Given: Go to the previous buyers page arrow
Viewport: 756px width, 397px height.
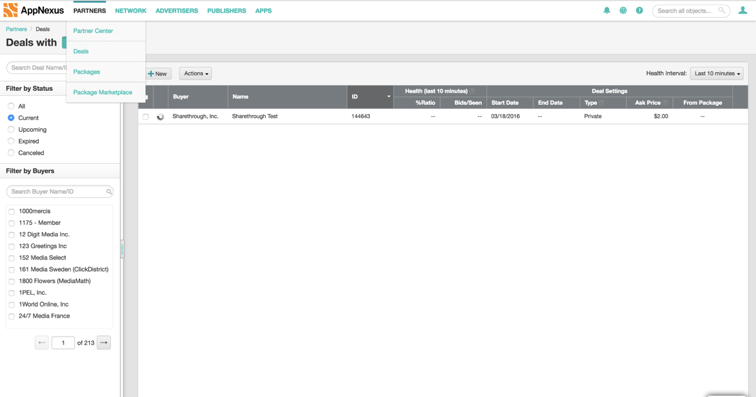Looking at the screenshot, I should coord(42,342).
